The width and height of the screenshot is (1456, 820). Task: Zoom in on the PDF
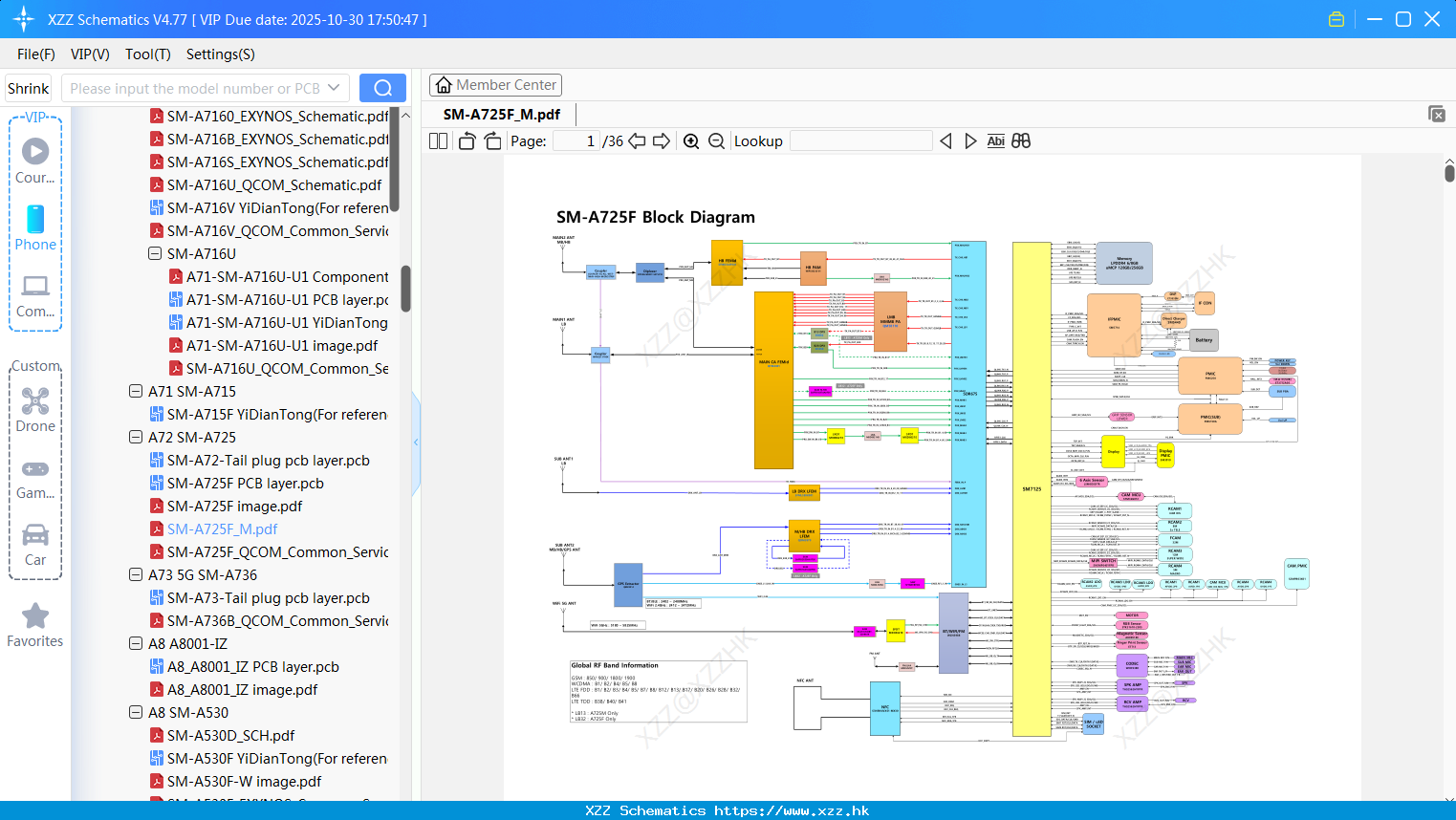tap(691, 140)
